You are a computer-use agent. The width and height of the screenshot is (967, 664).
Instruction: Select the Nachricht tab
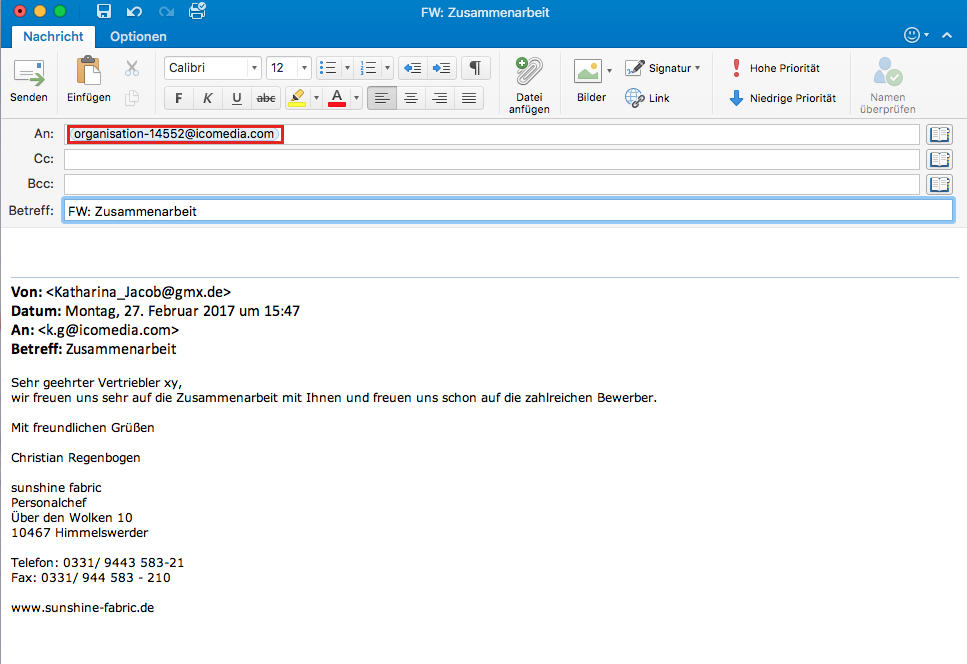click(55, 37)
